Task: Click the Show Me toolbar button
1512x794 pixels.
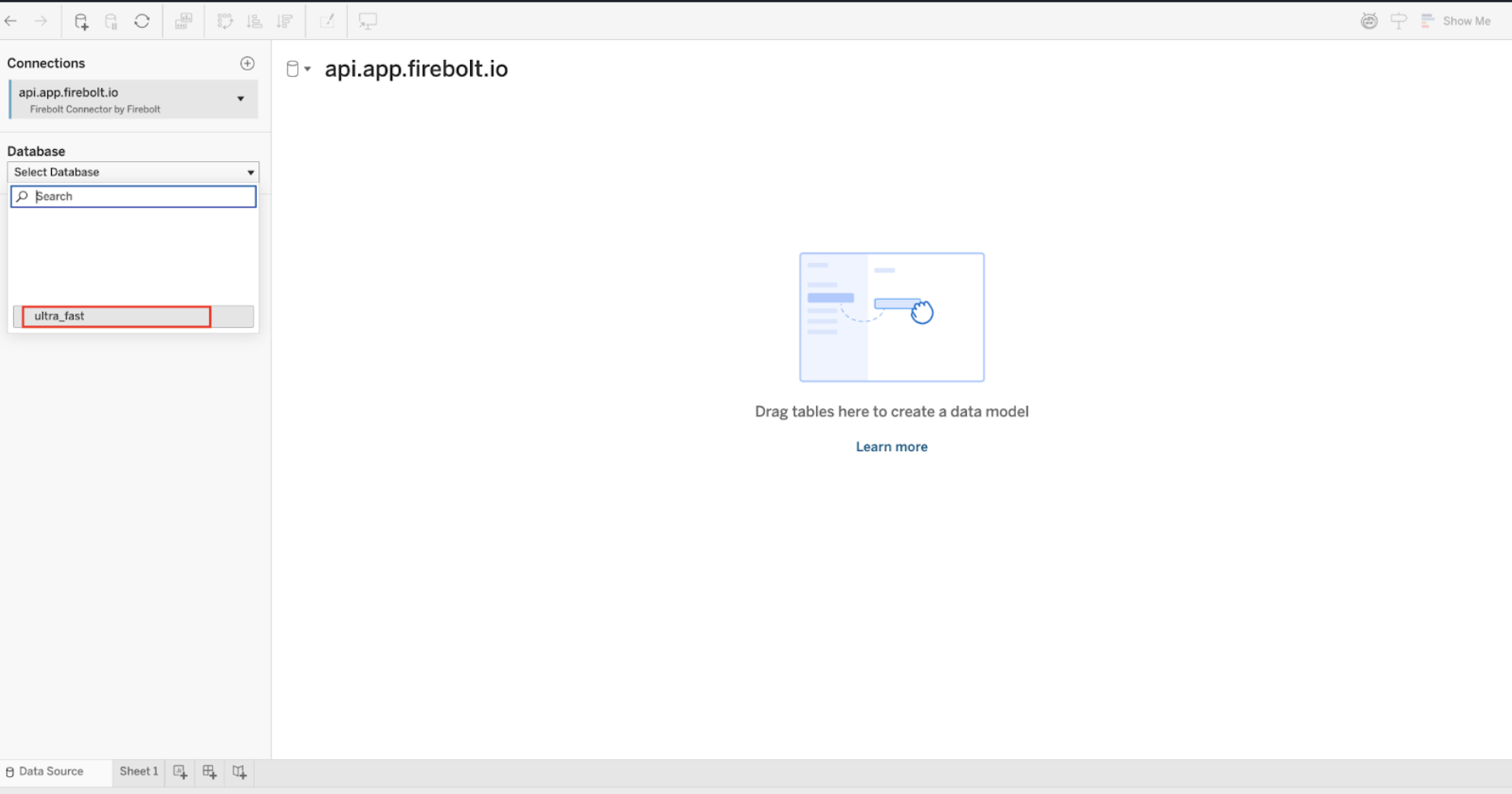Action: click(1456, 21)
